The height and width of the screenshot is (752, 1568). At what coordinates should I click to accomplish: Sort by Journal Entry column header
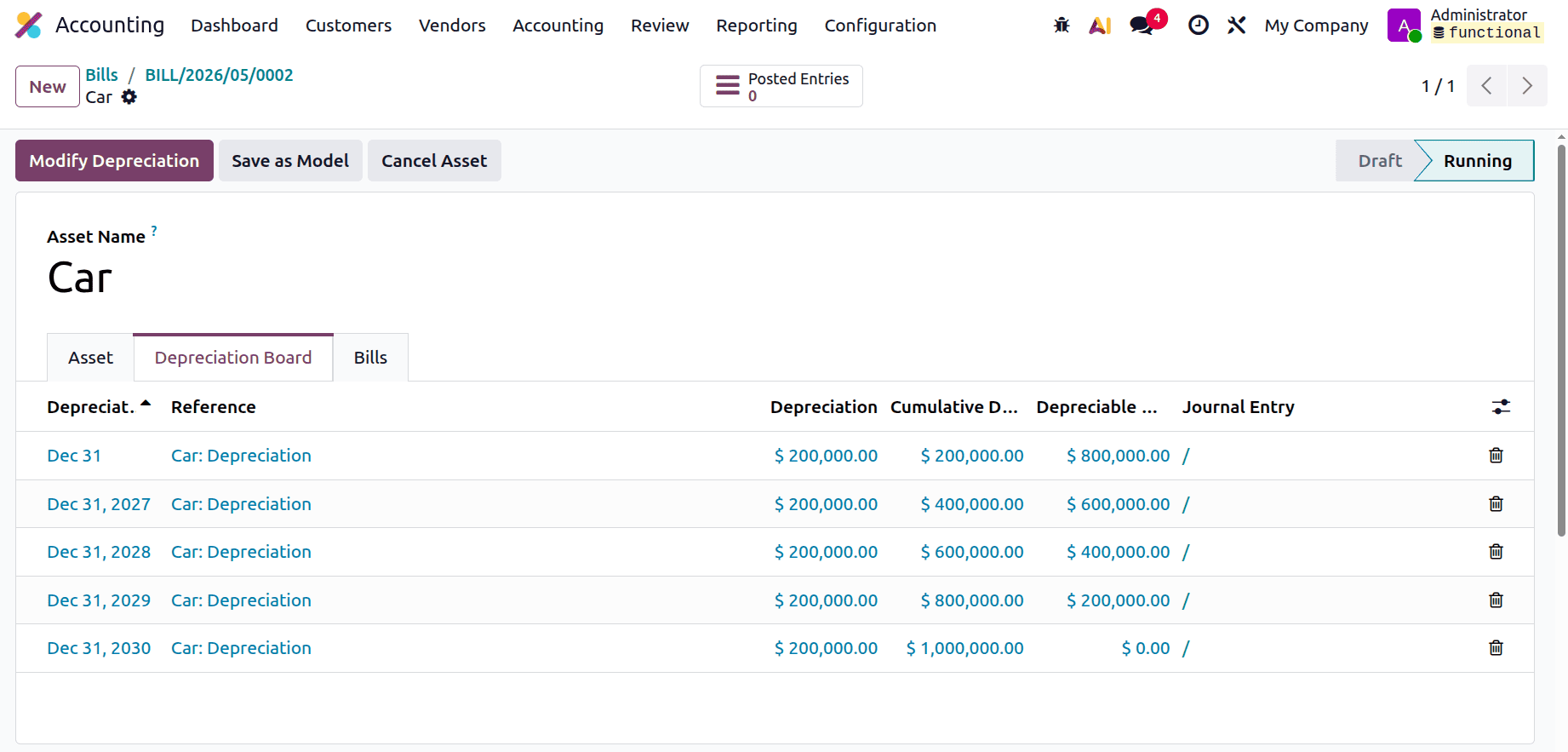(x=1238, y=407)
